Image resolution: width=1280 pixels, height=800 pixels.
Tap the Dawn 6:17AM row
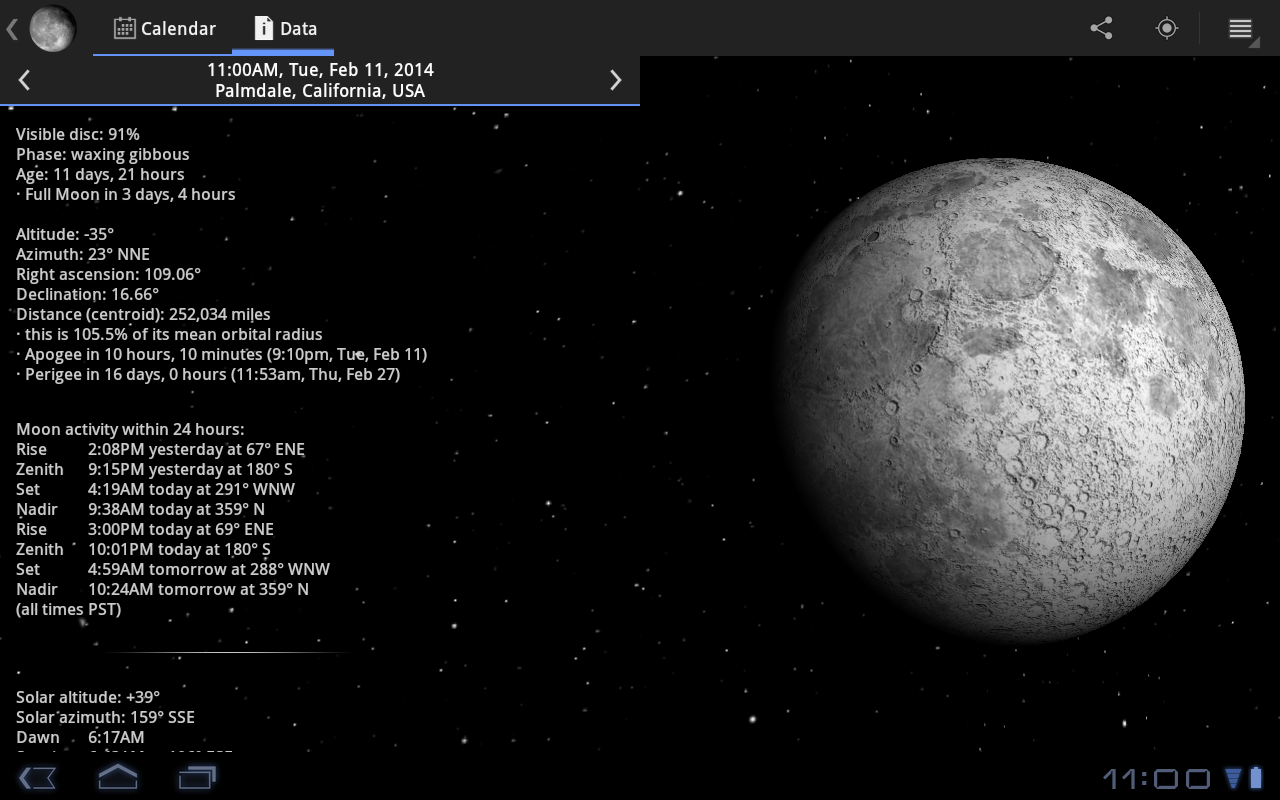tap(80, 737)
